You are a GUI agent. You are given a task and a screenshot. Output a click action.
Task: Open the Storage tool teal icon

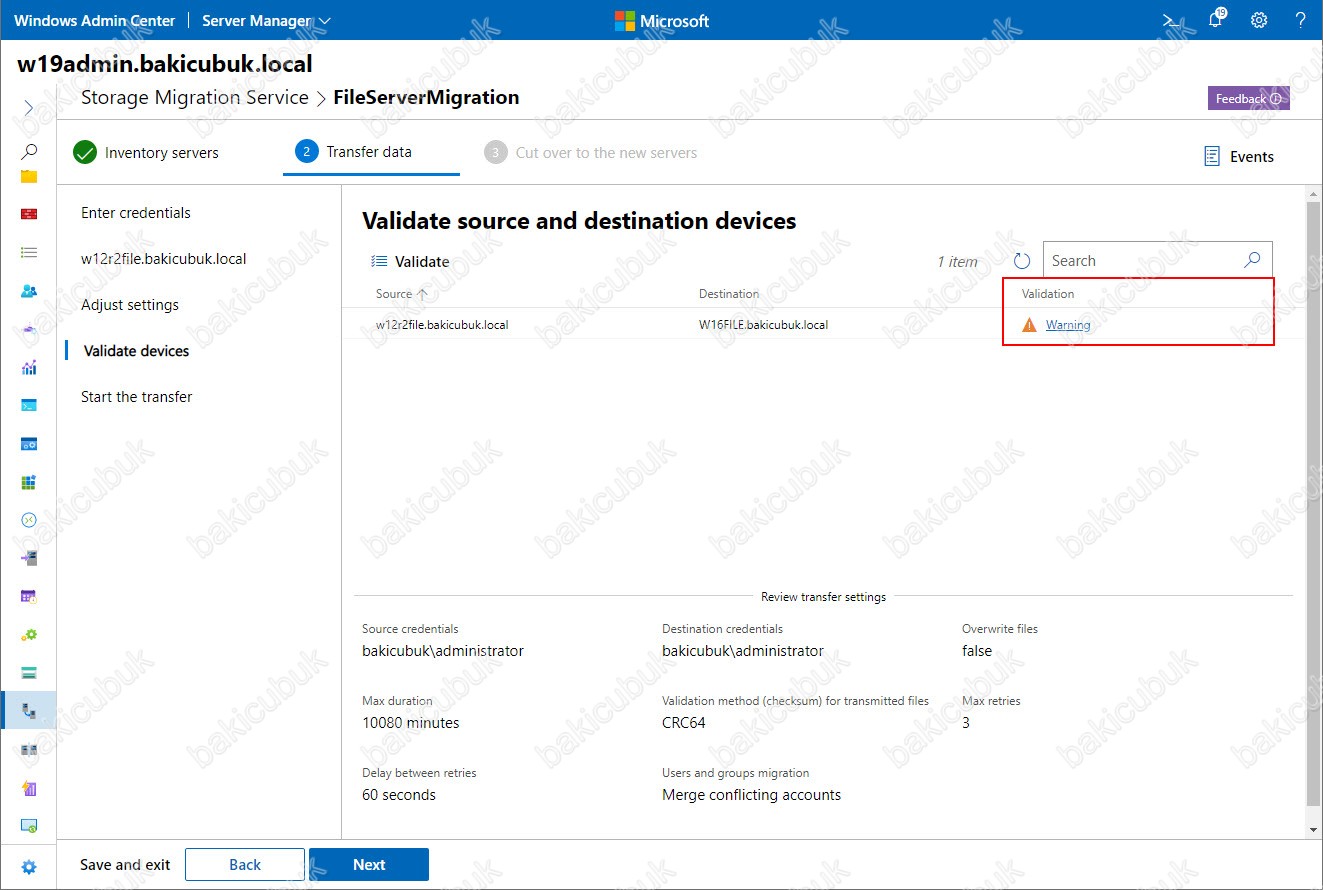29,672
